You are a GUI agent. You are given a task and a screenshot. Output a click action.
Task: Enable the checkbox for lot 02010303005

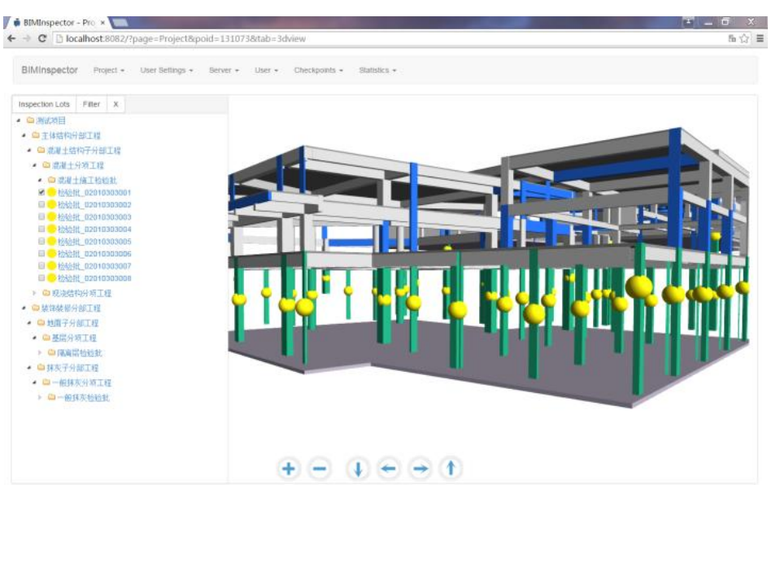tap(41, 242)
